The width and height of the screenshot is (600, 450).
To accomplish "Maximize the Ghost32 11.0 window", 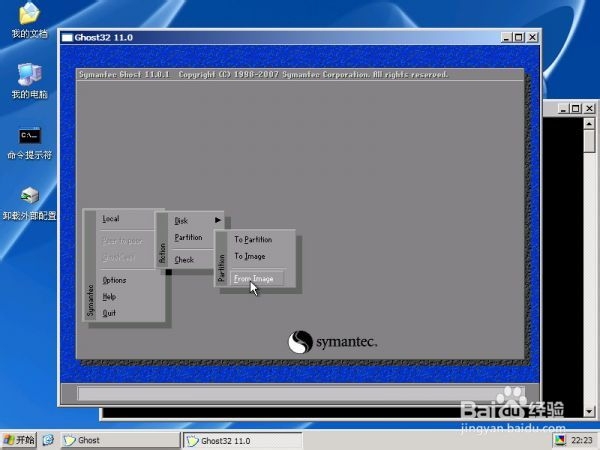I will tap(519, 38).
